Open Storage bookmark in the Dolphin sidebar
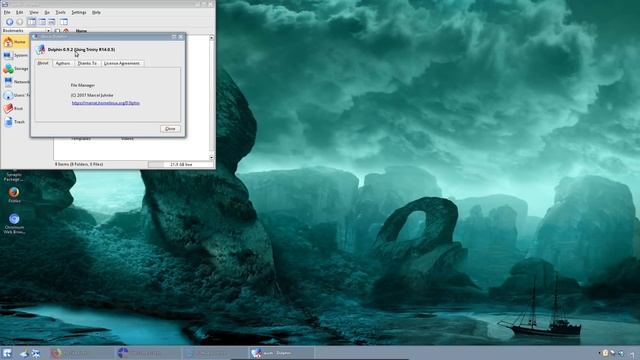Screen dimensions: 640x360 (15, 69)
